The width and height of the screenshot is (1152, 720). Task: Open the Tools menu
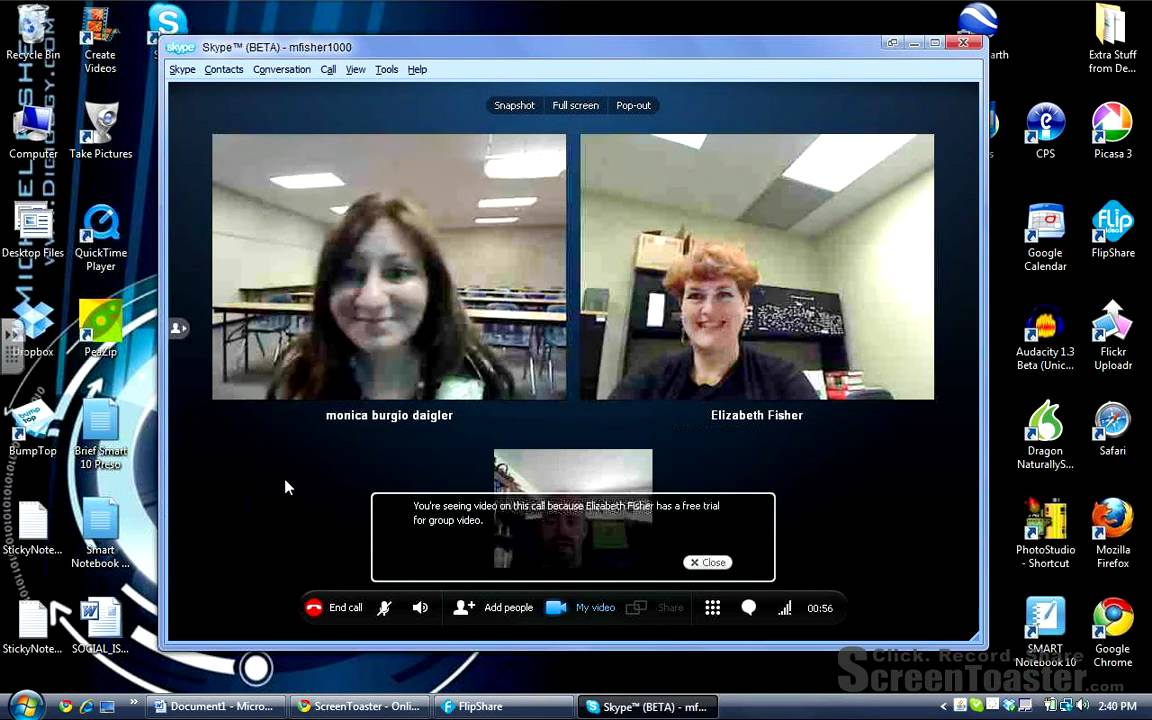pyautogui.click(x=386, y=69)
